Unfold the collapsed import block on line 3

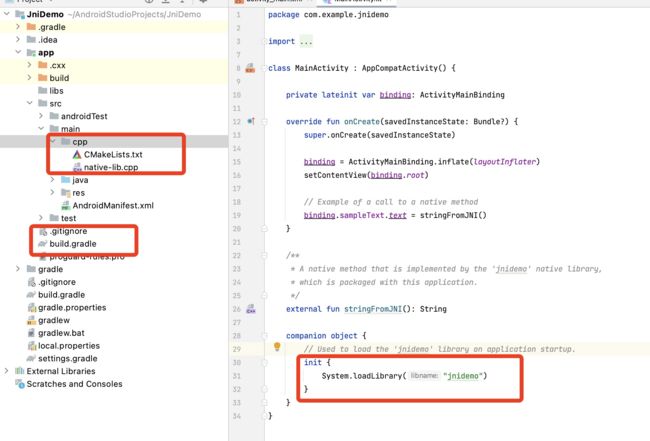tap(264, 41)
